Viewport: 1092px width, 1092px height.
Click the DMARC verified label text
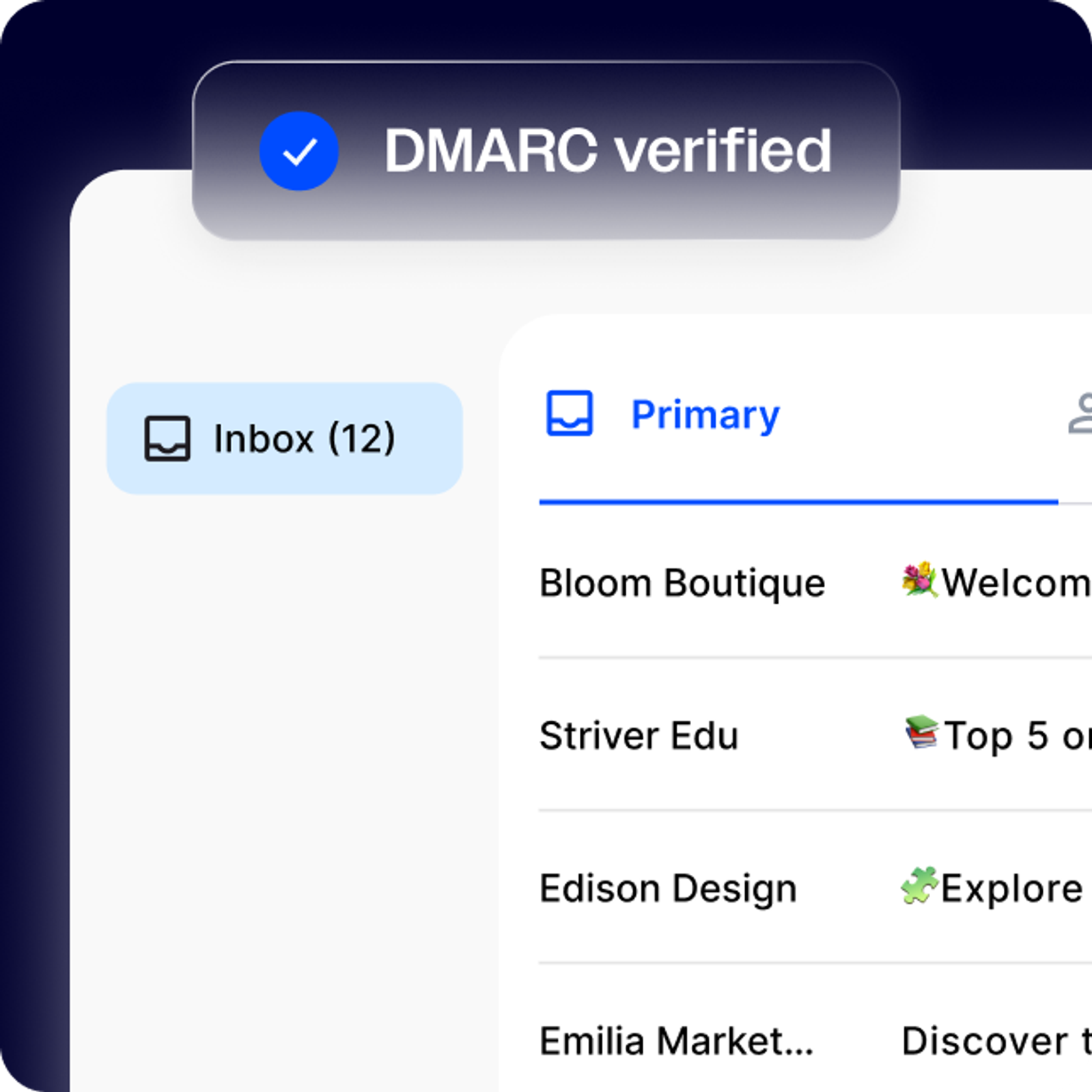tap(607, 151)
